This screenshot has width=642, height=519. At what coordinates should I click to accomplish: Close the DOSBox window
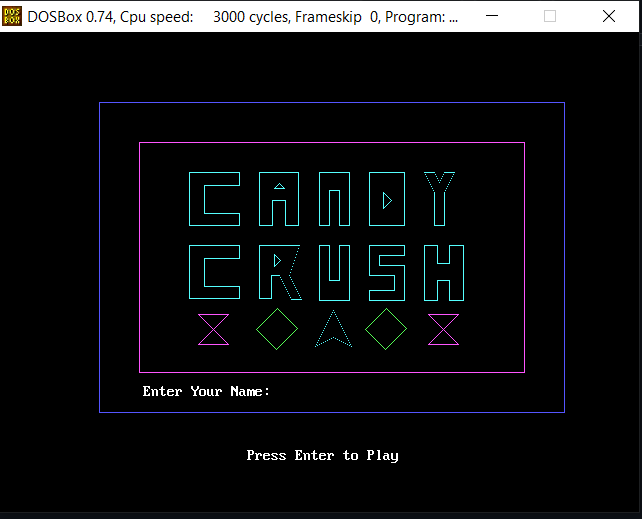coord(609,16)
